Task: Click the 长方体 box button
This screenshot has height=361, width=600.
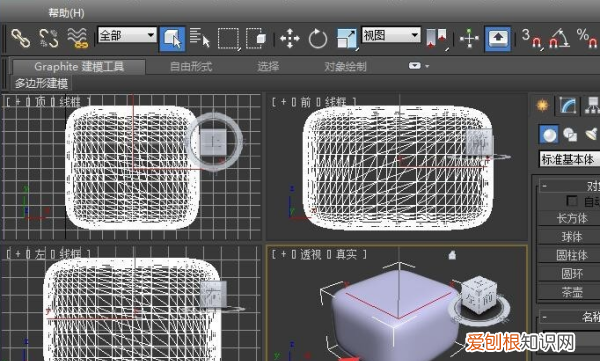Action: [x=569, y=218]
